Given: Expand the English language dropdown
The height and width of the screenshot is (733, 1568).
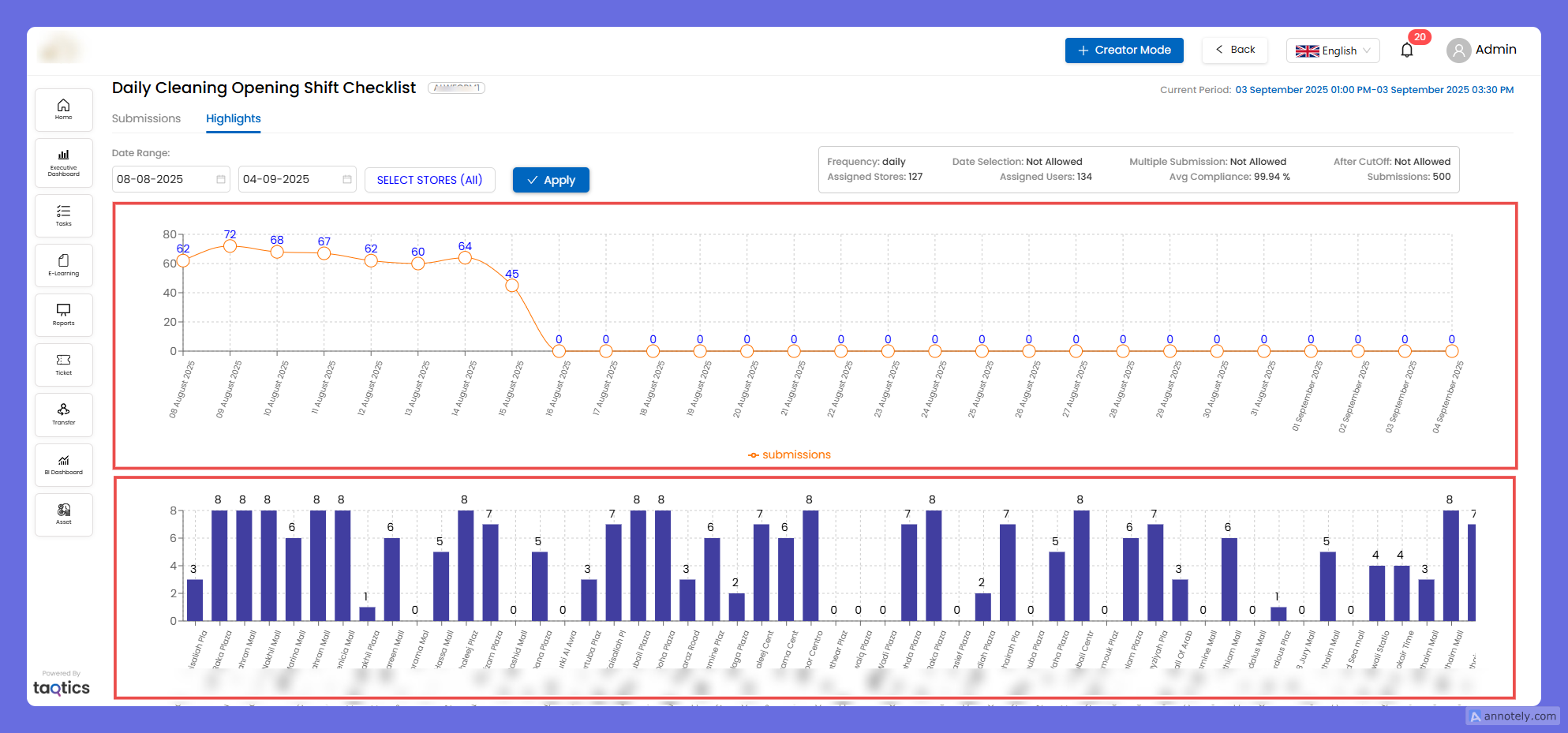Looking at the screenshot, I should (x=1333, y=50).
